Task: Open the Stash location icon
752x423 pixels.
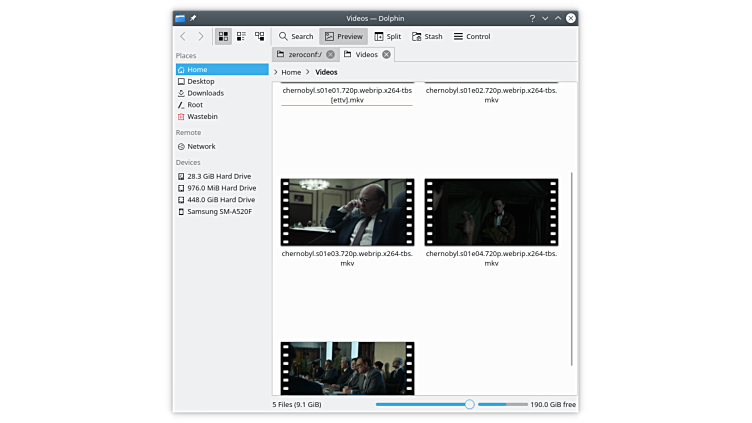Action: tap(416, 36)
